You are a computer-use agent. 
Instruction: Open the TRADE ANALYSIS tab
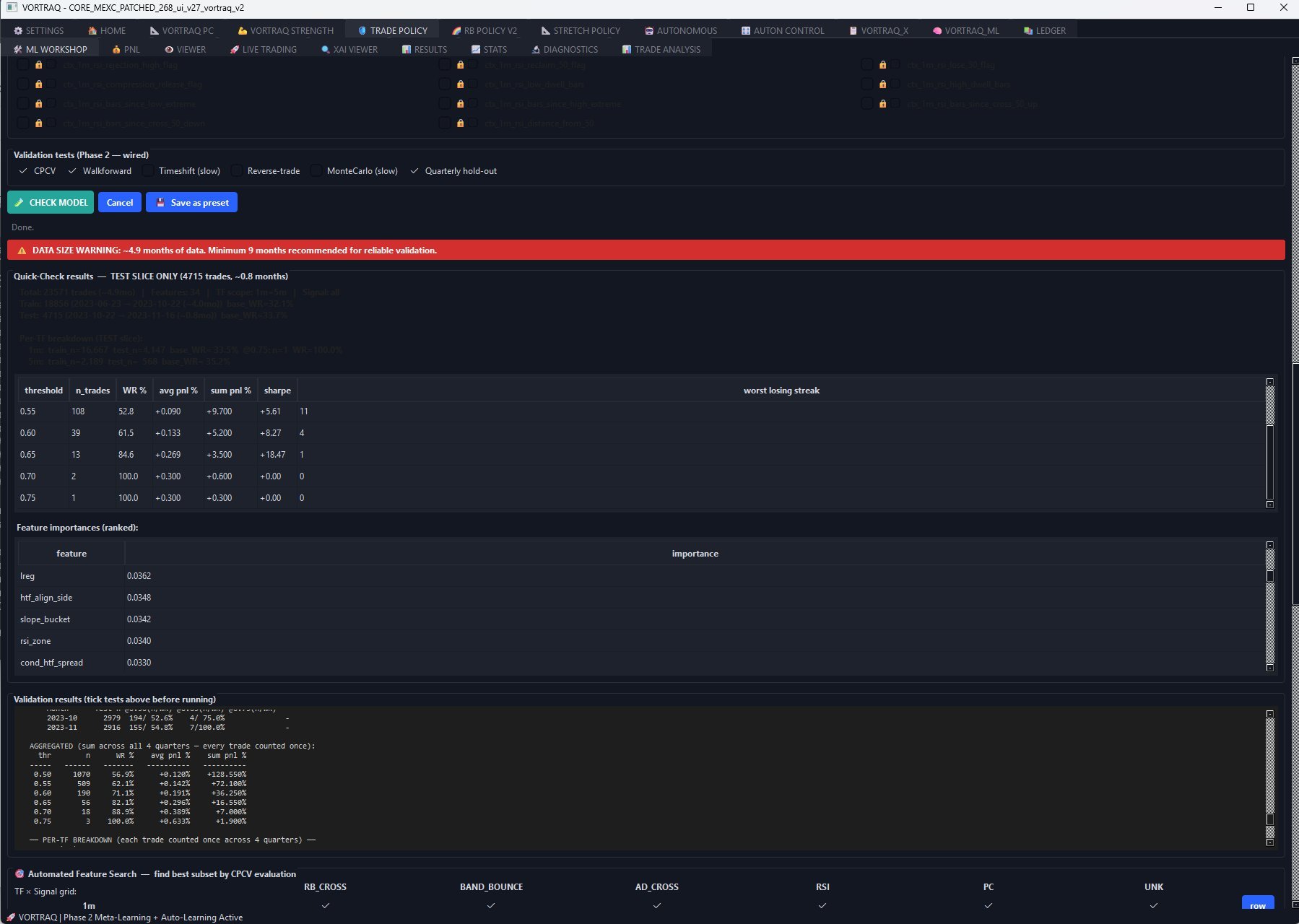[x=661, y=49]
